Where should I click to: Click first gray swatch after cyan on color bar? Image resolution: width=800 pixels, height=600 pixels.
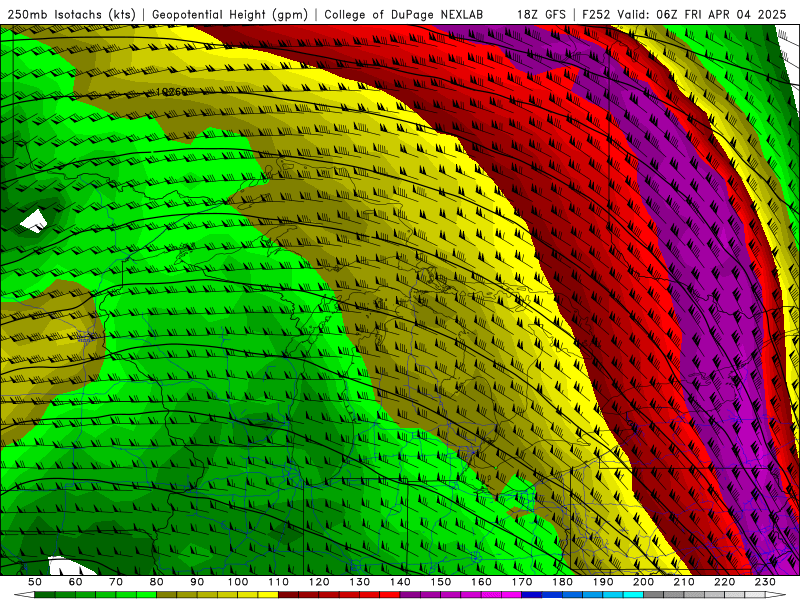(x=653, y=595)
